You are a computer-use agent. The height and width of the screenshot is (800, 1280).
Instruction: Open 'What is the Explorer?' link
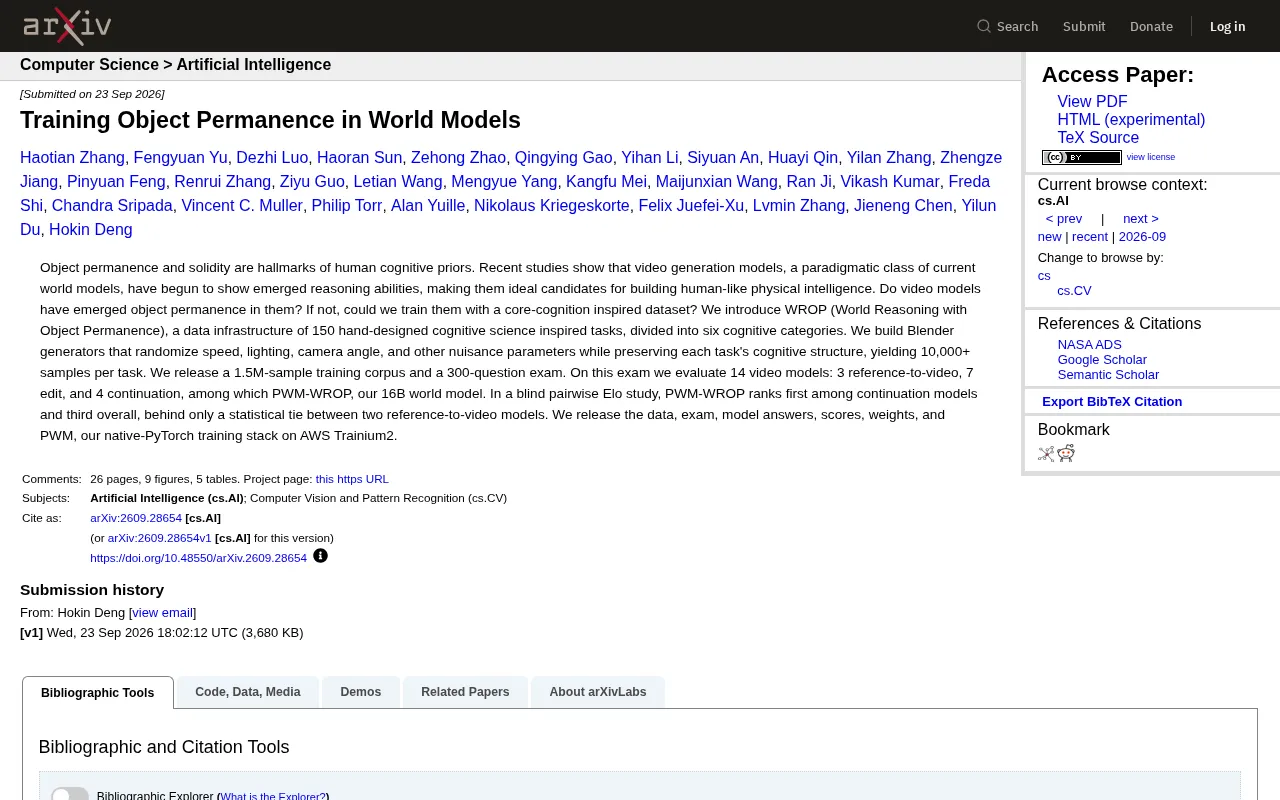pyautogui.click(x=273, y=797)
